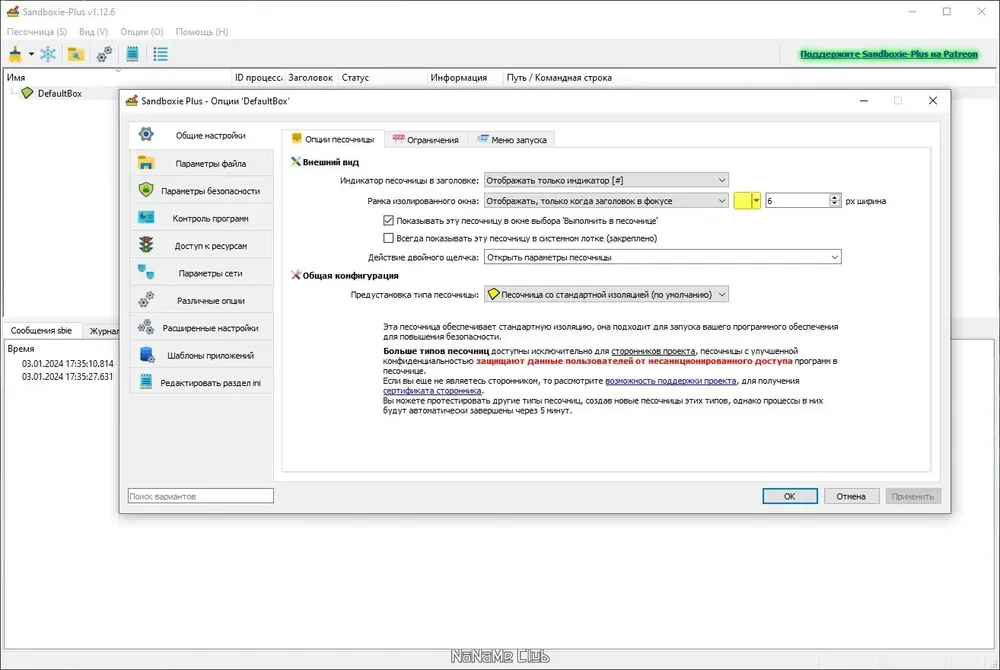Decrease border width with spinner down arrow
The image size is (1000, 670).
click(x=834, y=204)
